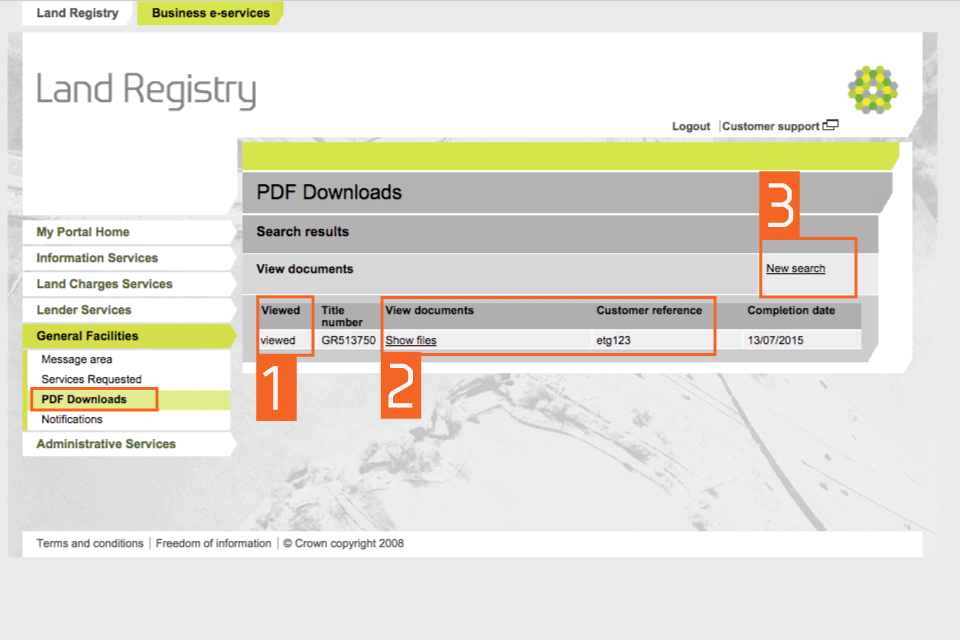960x640 pixels.
Task: Go to Message area
Action: click(77, 360)
